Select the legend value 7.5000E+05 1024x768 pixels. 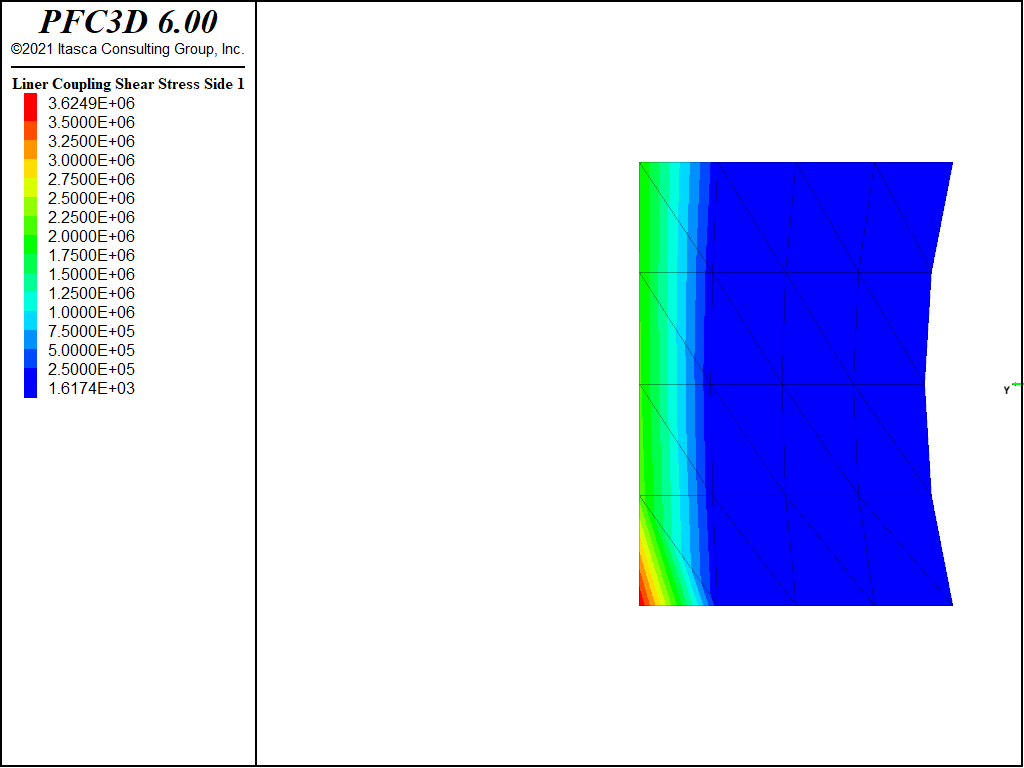(x=91, y=331)
